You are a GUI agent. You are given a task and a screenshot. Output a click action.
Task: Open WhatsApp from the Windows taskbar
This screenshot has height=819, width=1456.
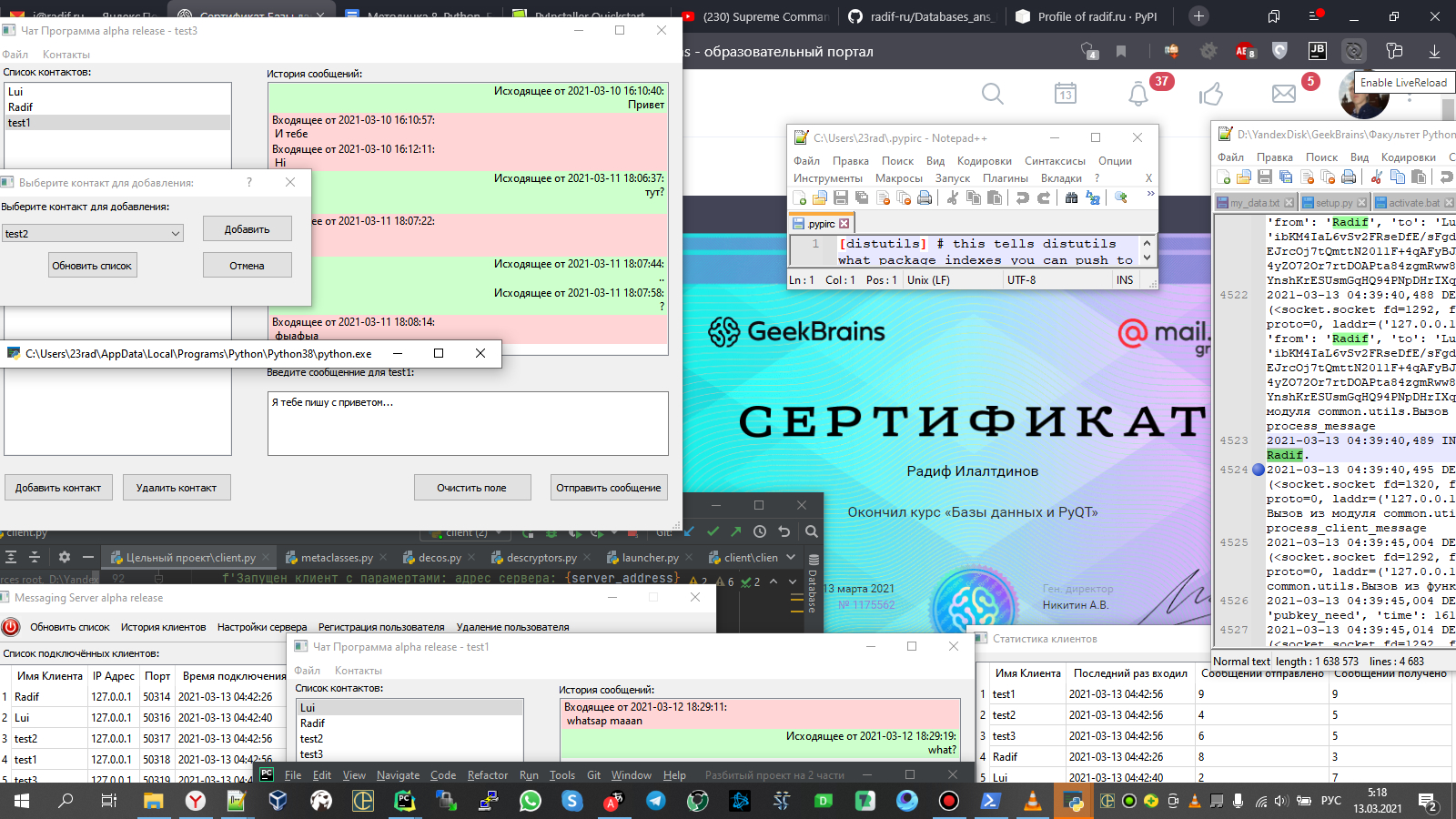tap(531, 801)
